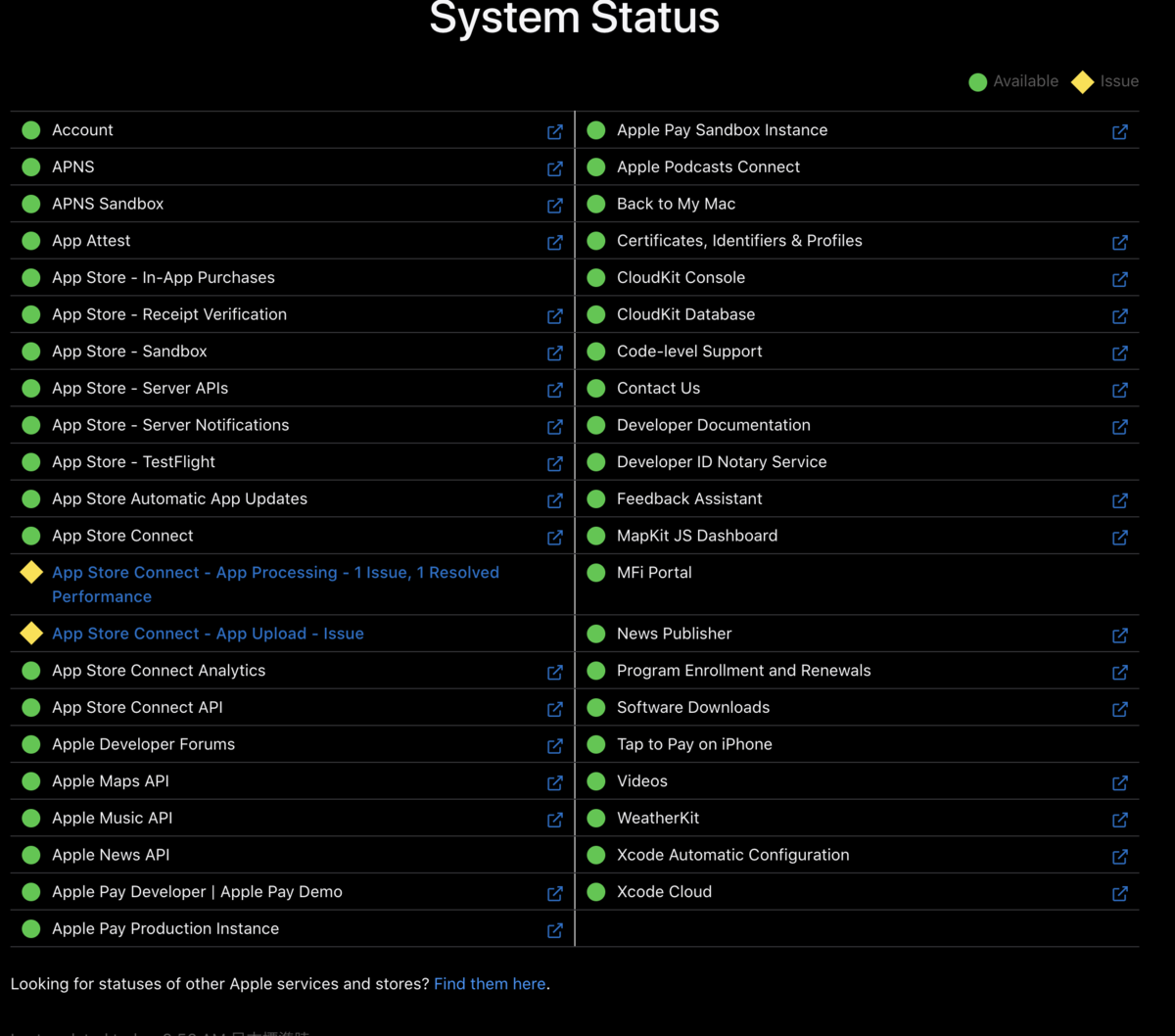This screenshot has height=1036, width=1175.
Task: Expand App Store Connect - App Processing issue
Action: 275,585
